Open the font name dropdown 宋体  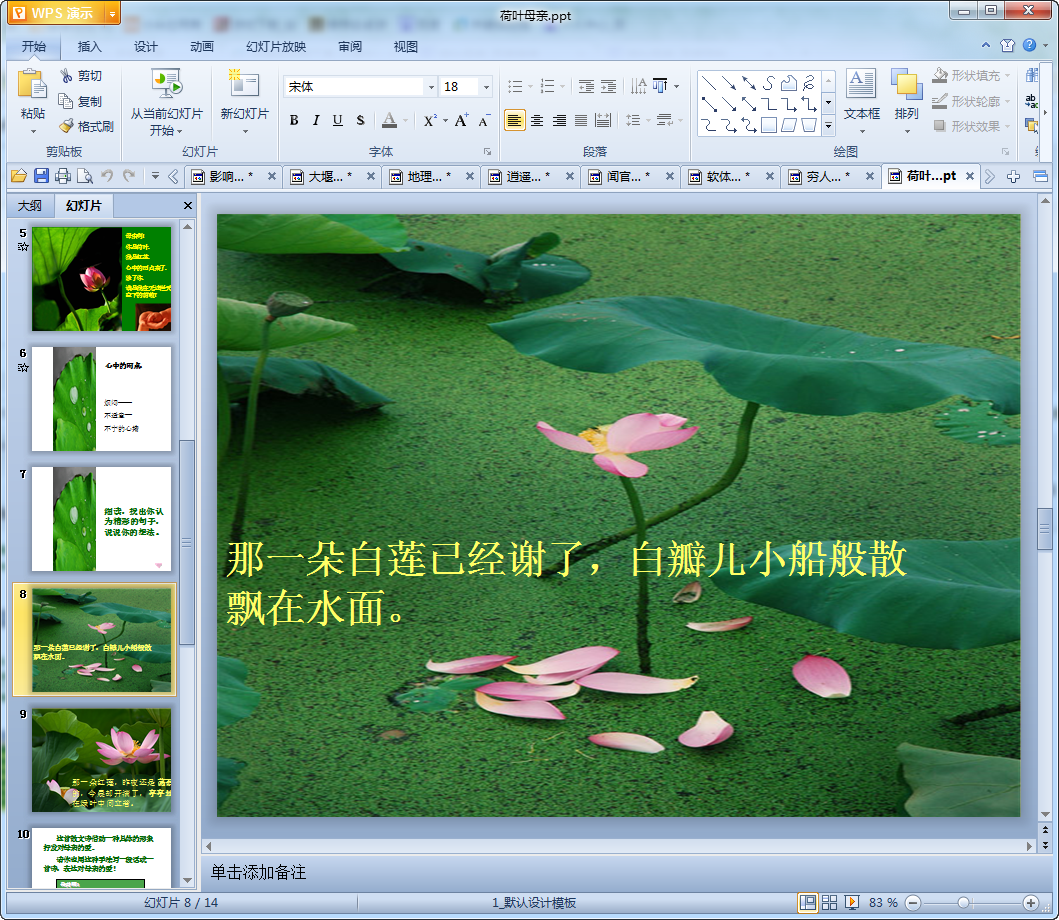pyautogui.click(x=431, y=86)
